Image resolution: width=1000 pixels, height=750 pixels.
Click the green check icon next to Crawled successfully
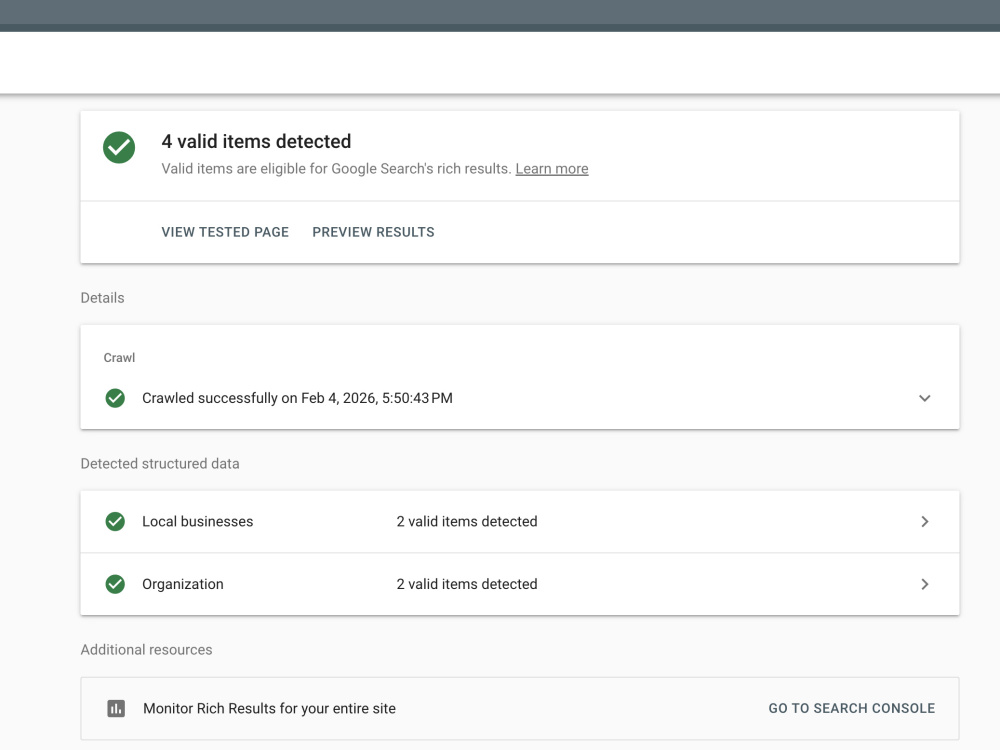[x=115, y=398]
